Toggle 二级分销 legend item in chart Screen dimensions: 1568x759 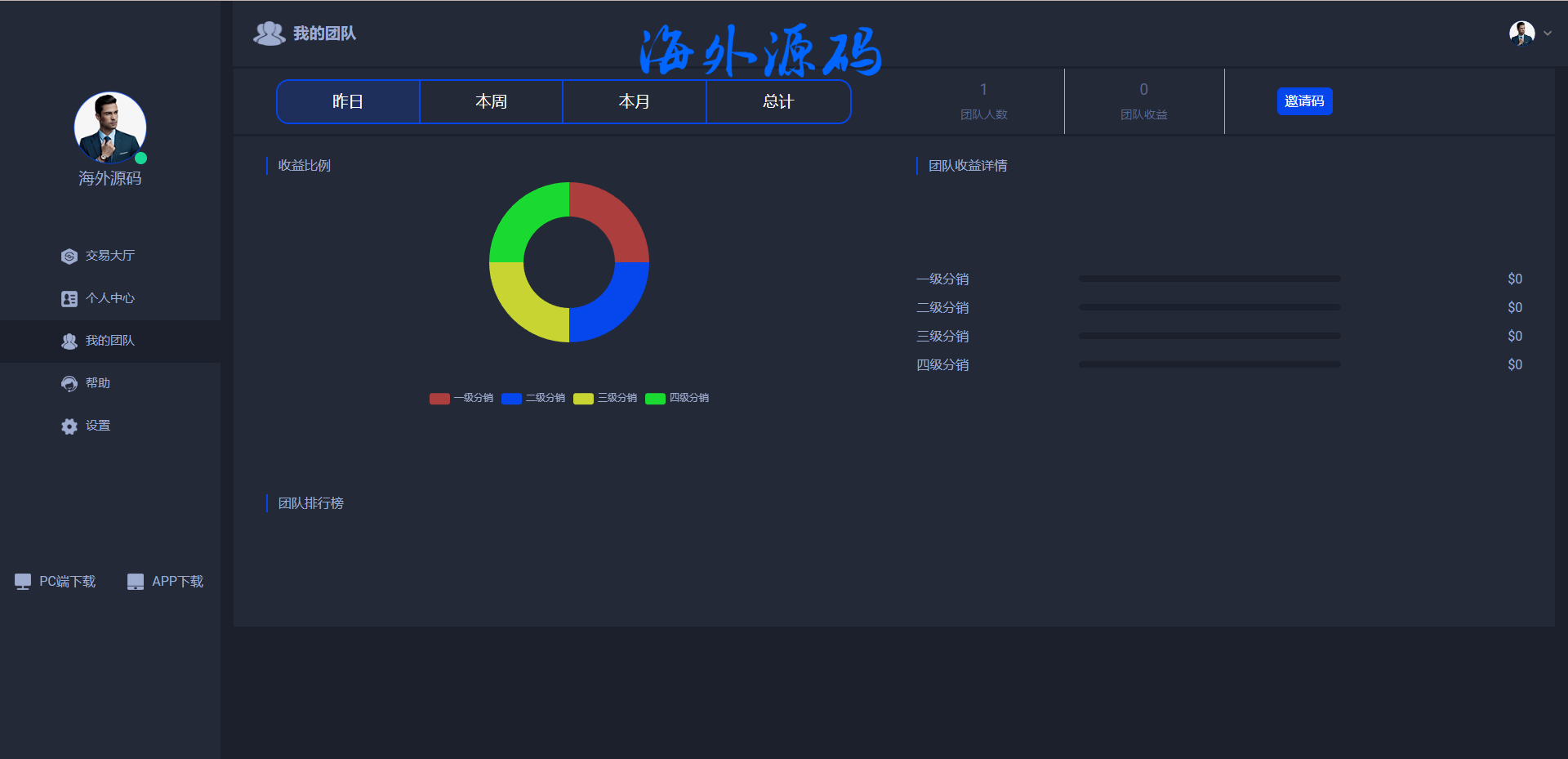coord(533,399)
